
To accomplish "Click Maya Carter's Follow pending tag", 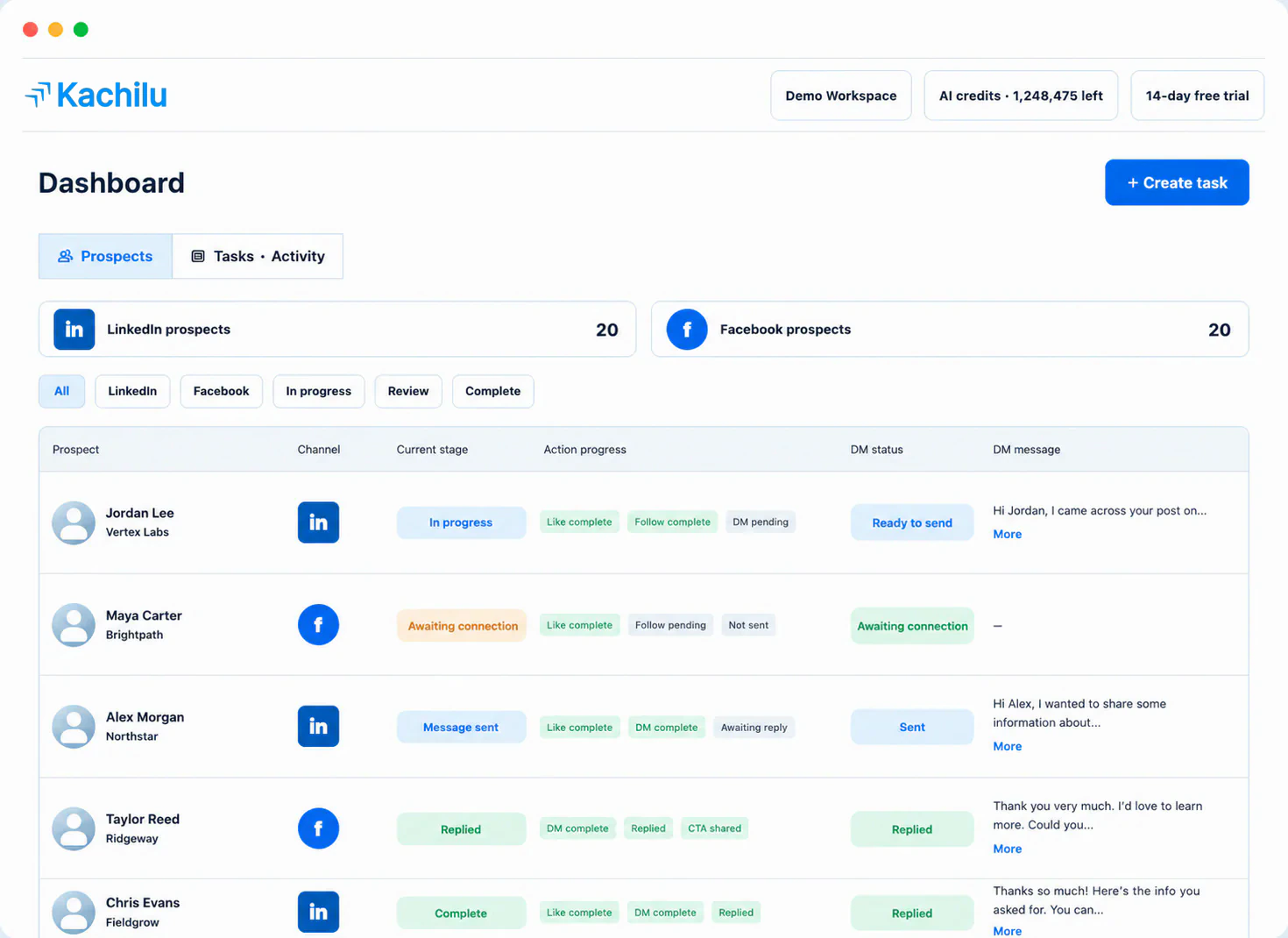I will [x=670, y=625].
